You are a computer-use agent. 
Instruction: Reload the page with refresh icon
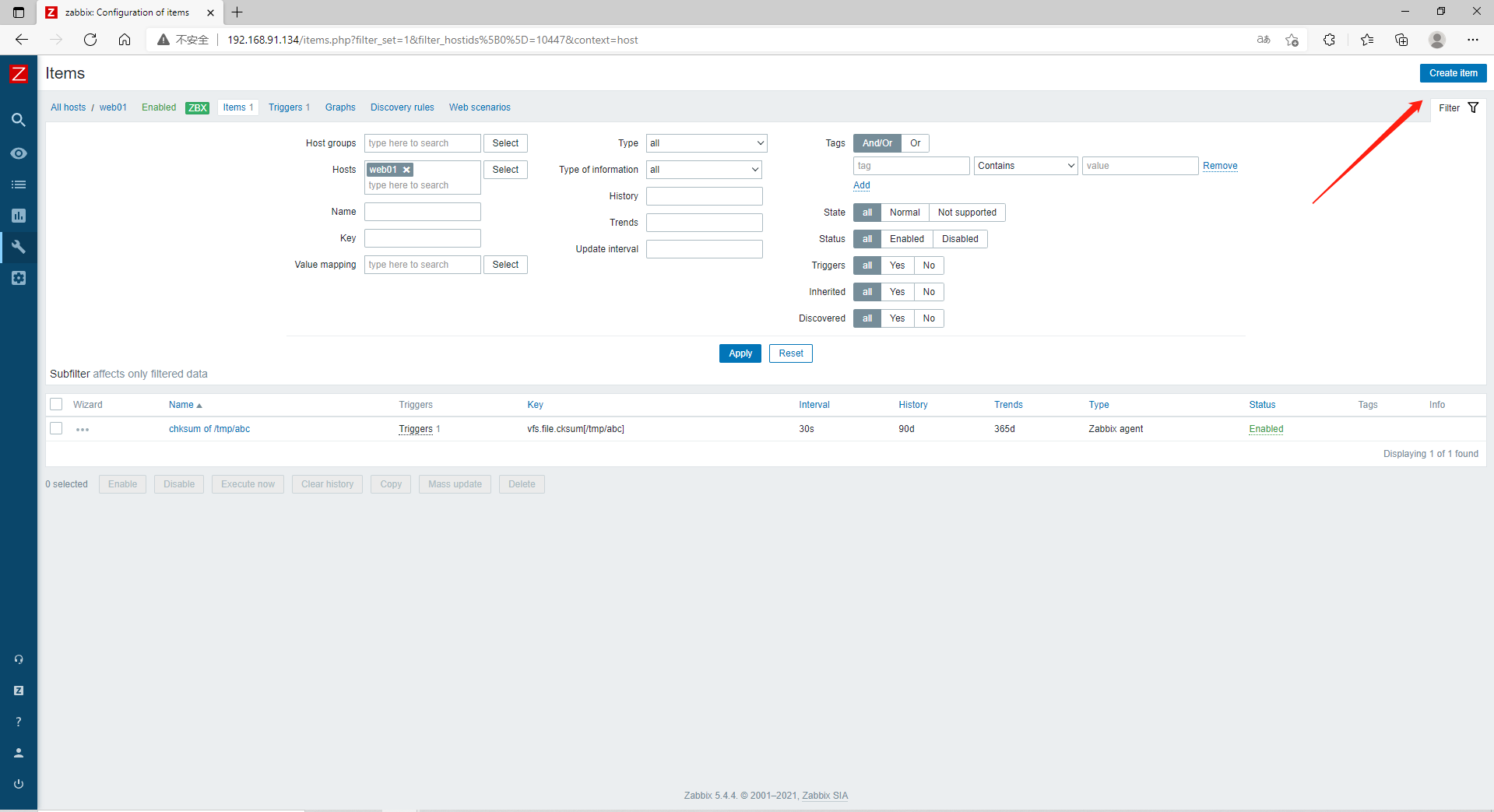90,40
